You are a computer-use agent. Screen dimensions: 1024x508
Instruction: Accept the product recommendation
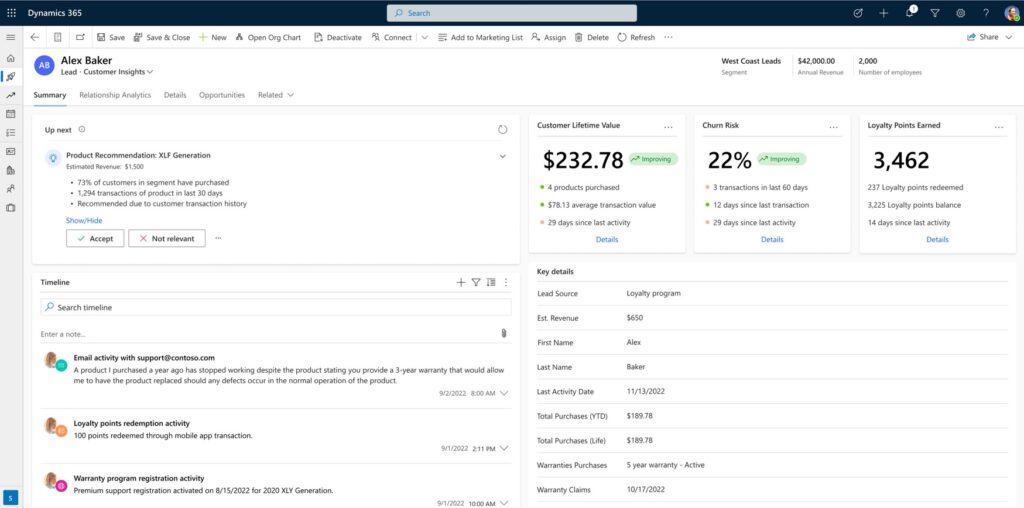[95, 238]
